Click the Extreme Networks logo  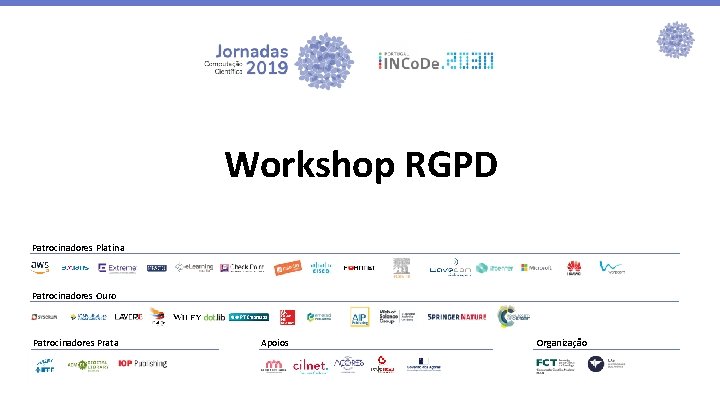pos(117,268)
